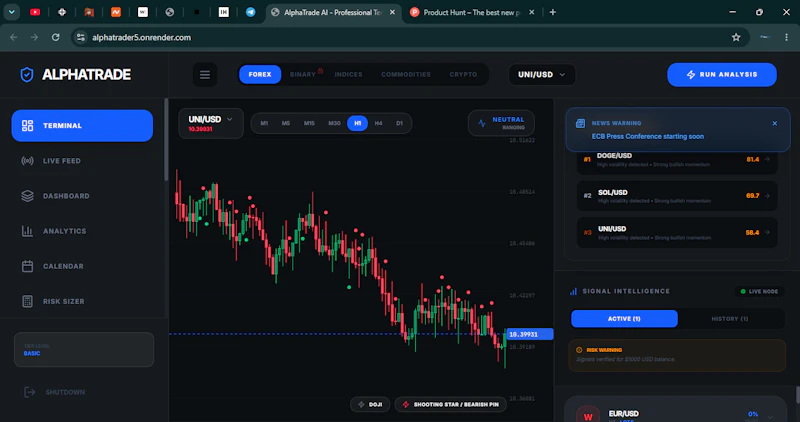The image size is (800, 422).
Task: Select the M30 timeframe
Action: click(334, 123)
